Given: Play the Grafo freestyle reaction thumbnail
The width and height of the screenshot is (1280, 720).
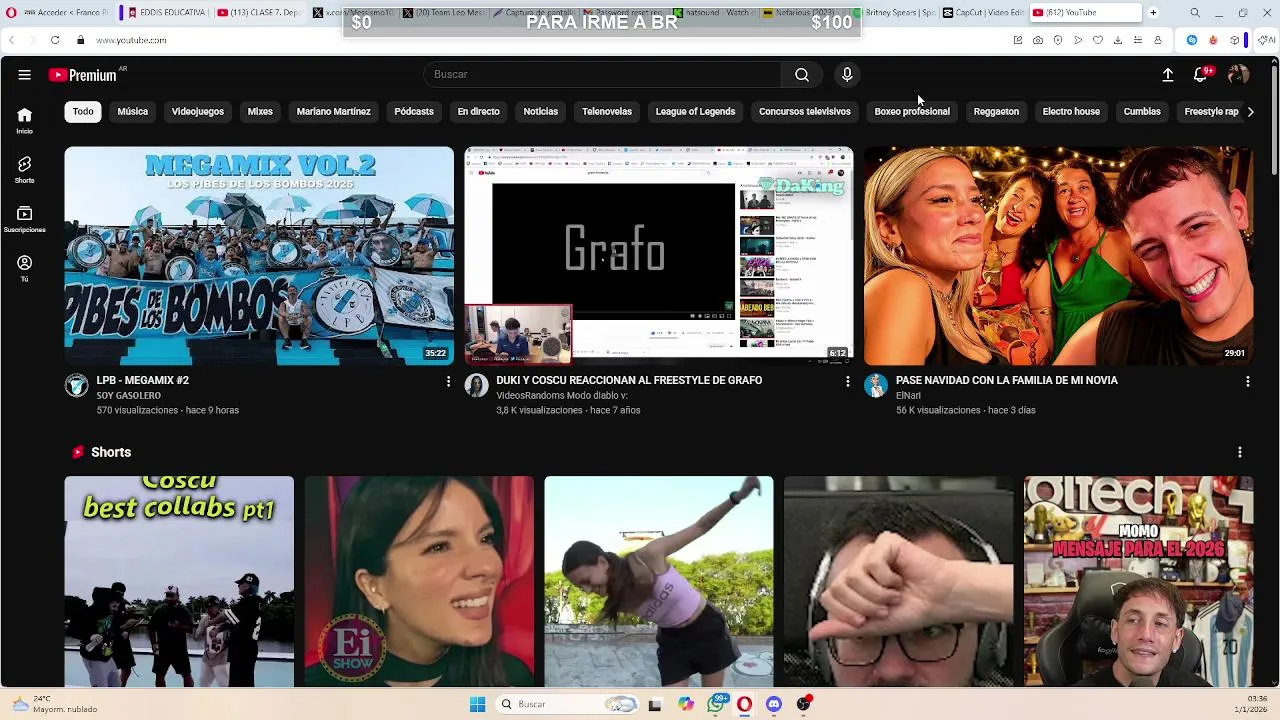Looking at the screenshot, I should [x=659, y=256].
